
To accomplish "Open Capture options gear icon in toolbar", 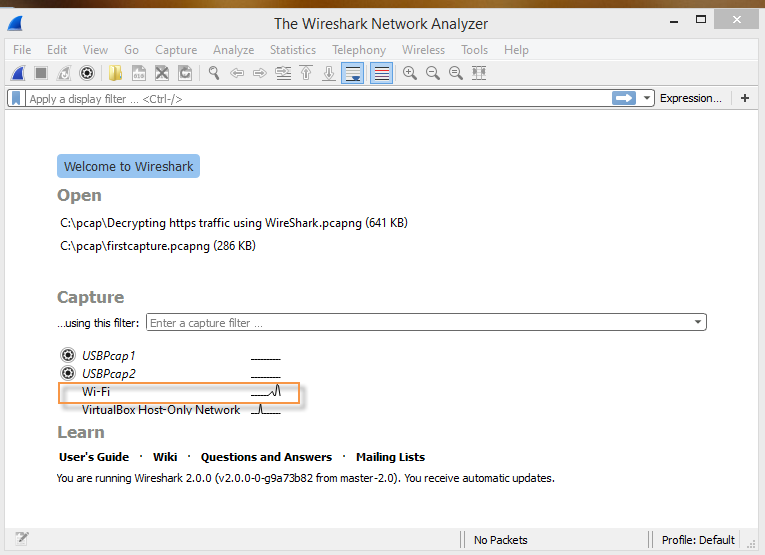I will 87,73.
